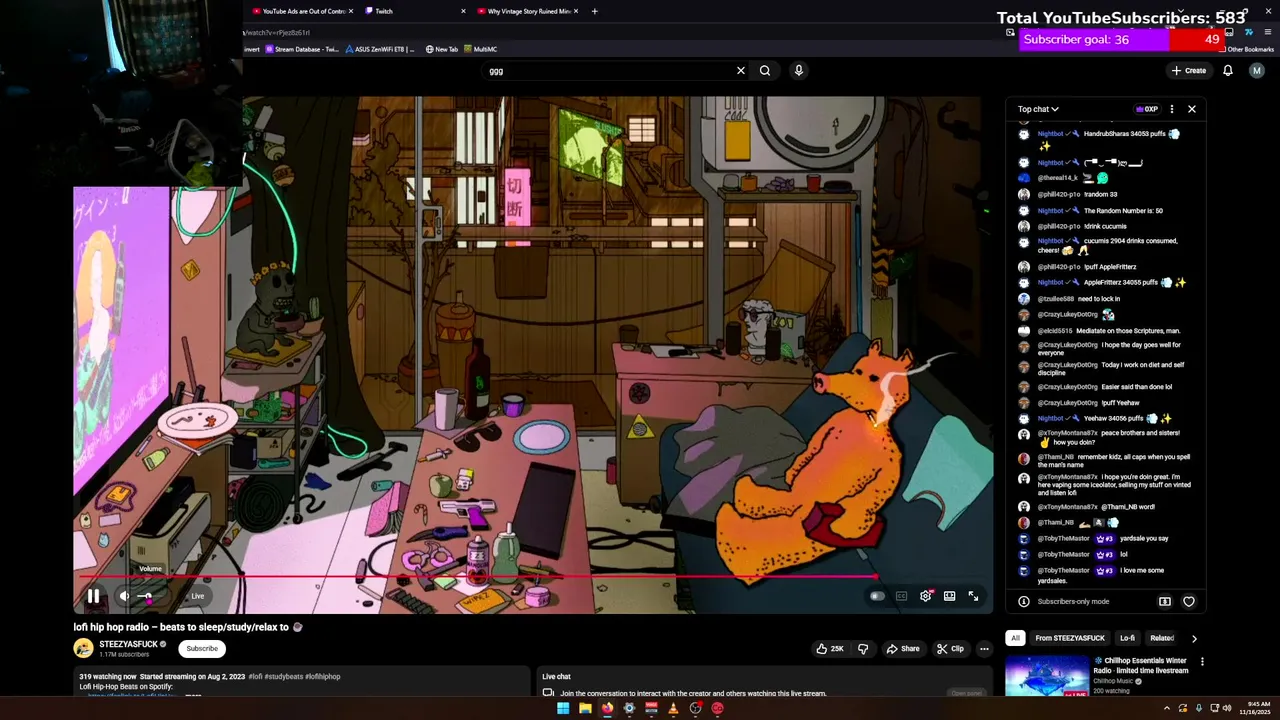The height and width of the screenshot is (720, 1280).
Task: Toggle closed captions in the player
Action: (901, 596)
